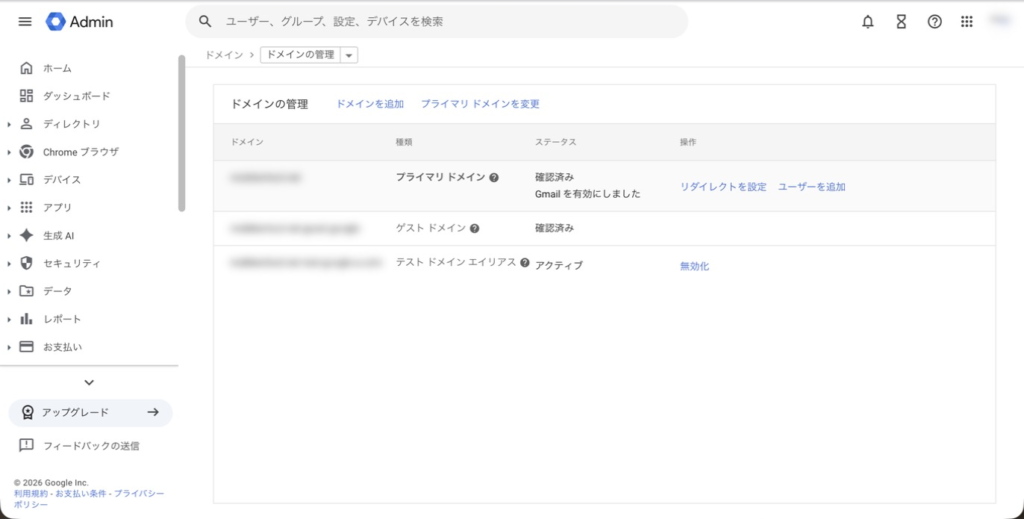Click プライマリ ドメインを変更 link
Image resolution: width=1024 pixels, height=519 pixels.
(x=480, y=104)
